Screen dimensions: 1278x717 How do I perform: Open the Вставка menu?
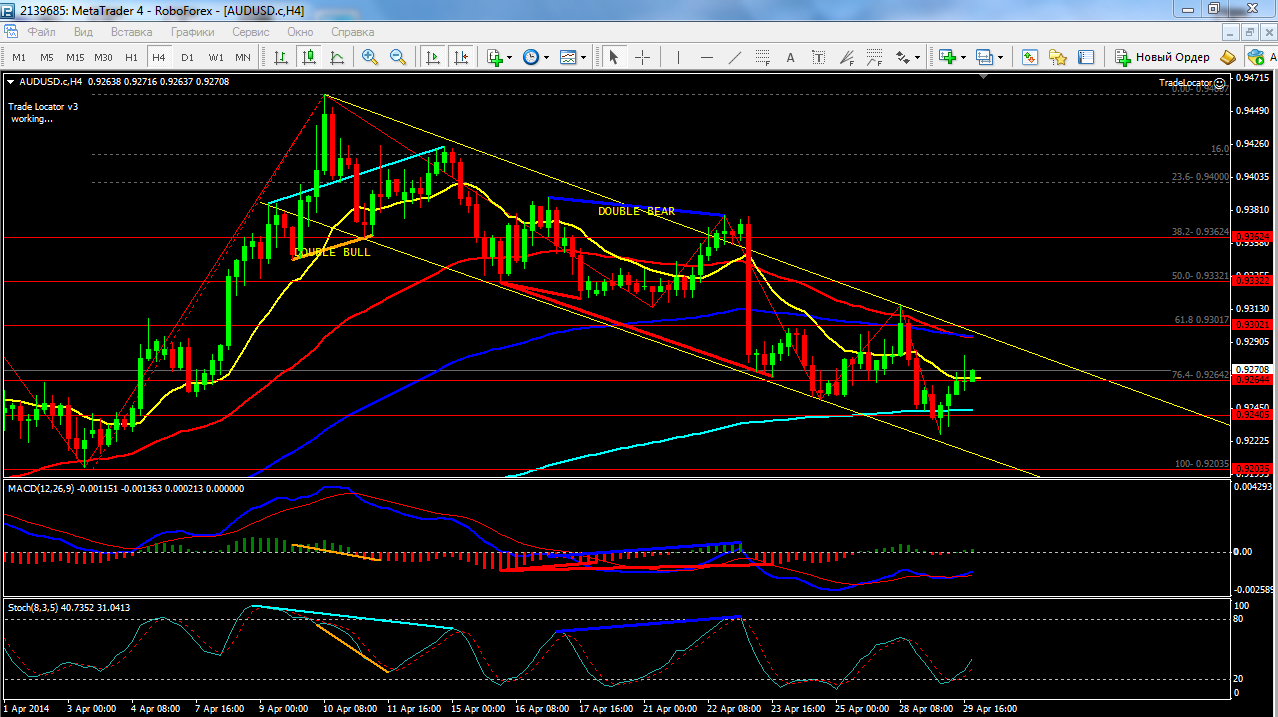tap(131, 32)
